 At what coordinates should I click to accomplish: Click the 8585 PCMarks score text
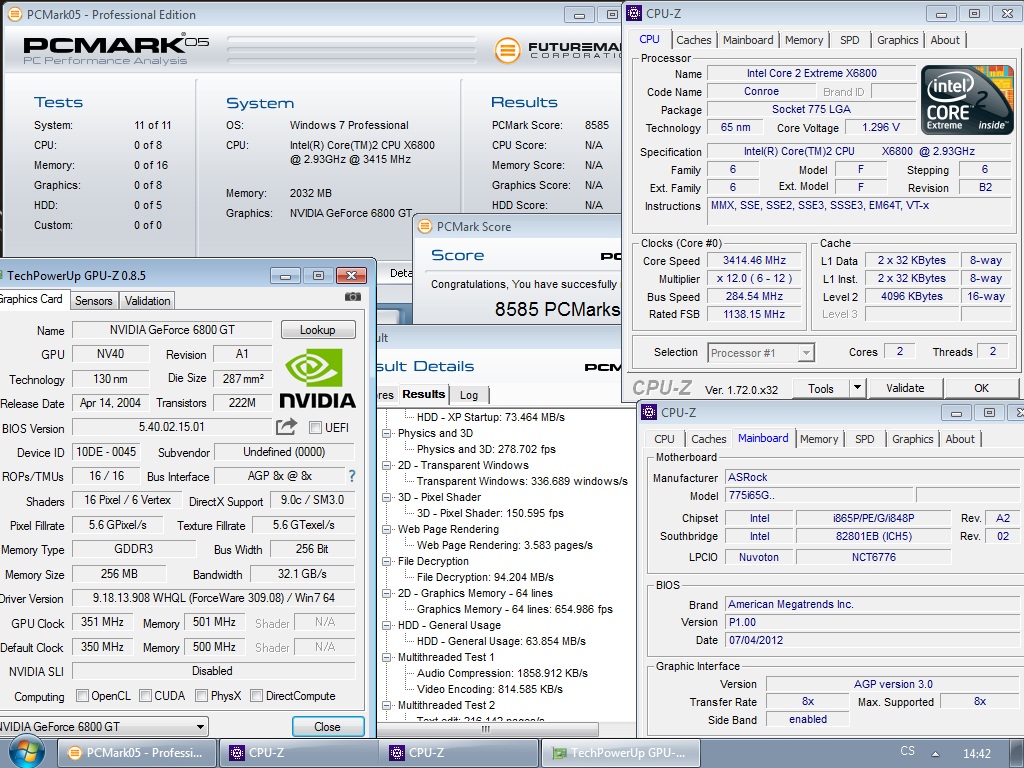557,309
